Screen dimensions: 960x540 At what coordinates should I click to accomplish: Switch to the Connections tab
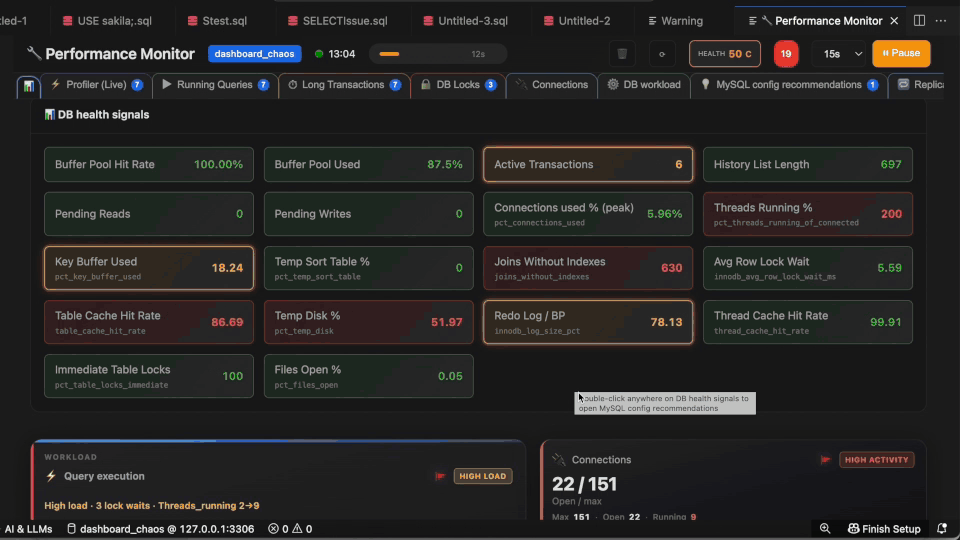[x=551, y=85]
